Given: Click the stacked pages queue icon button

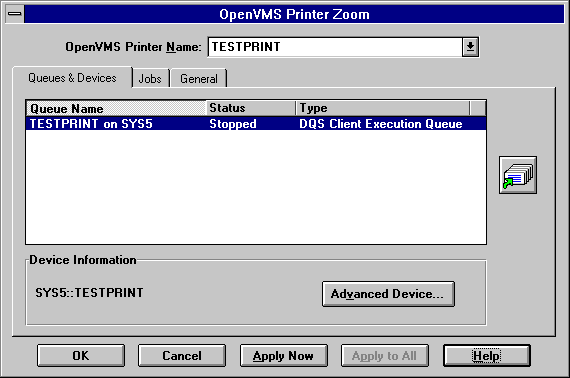Looking at the screenshot, I should point(518,175).
